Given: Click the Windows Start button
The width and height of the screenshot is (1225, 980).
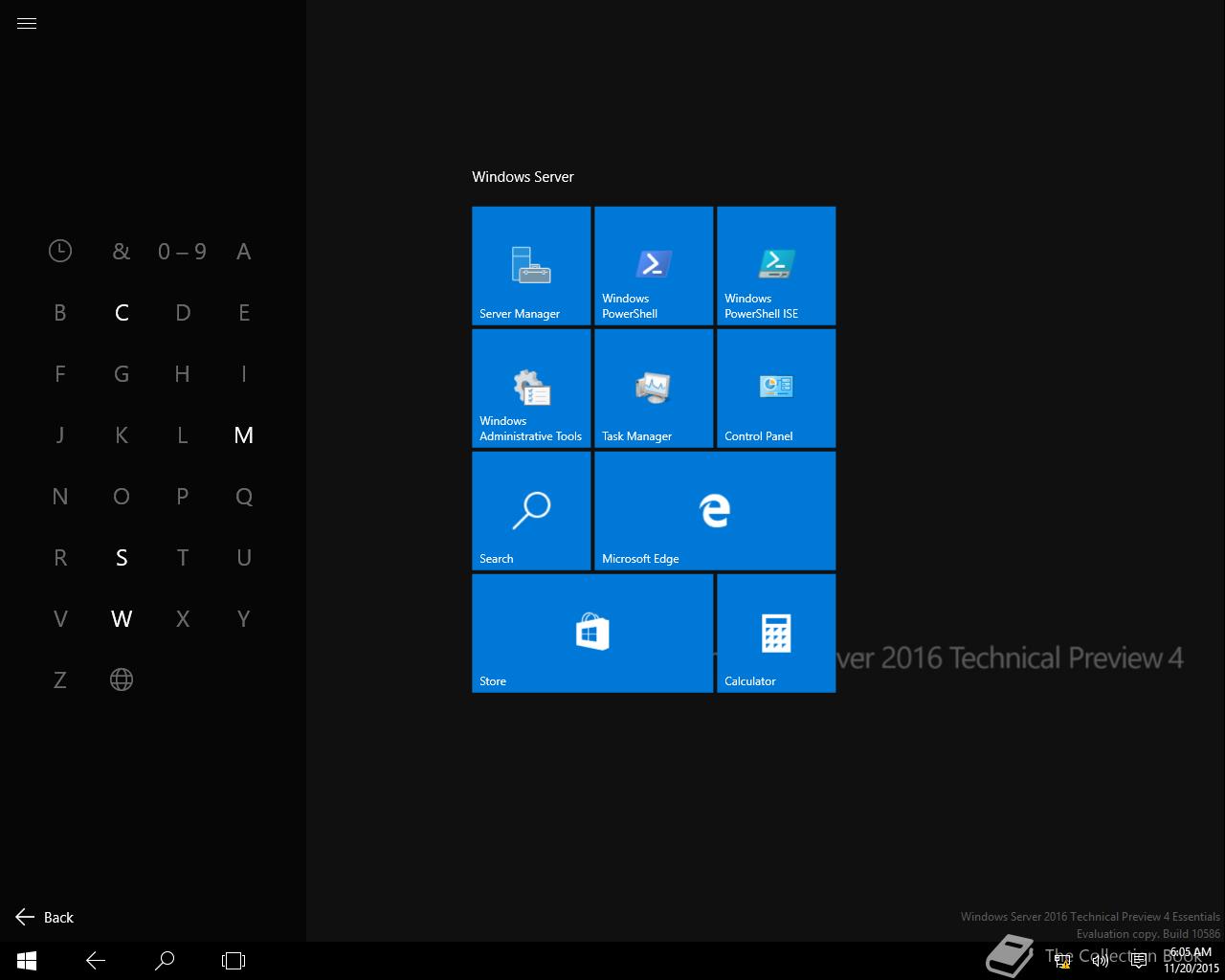Looking at the screenshot, I should coord(27,961).
